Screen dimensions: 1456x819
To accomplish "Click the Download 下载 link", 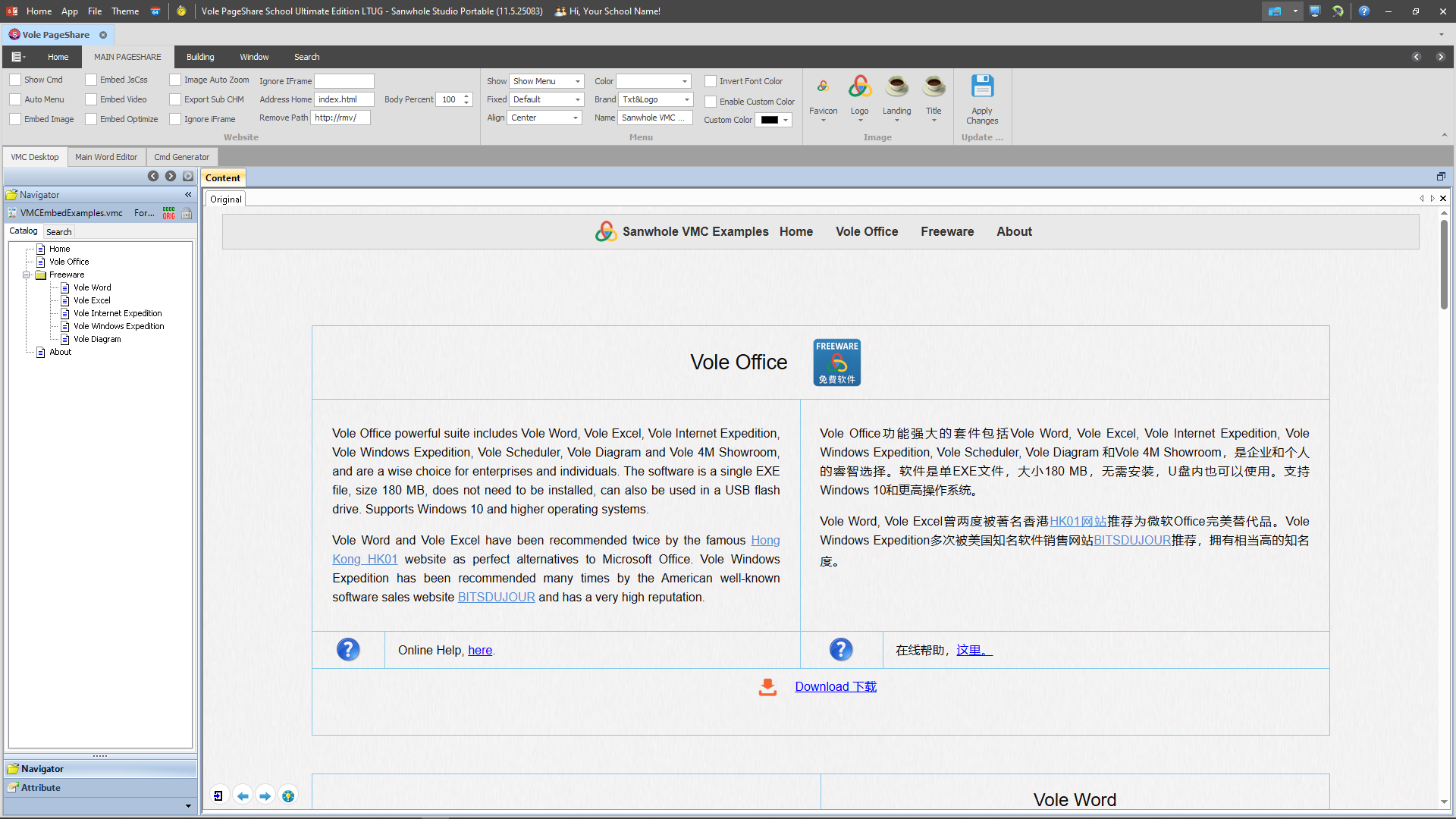I will [835, 687].
